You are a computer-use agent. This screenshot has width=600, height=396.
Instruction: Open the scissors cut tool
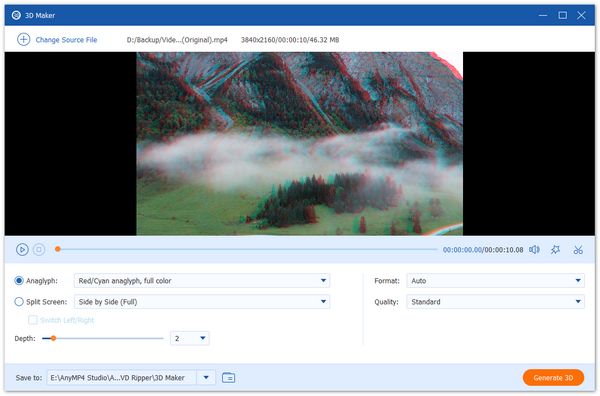pyautogui.click(x=578, y=250)
